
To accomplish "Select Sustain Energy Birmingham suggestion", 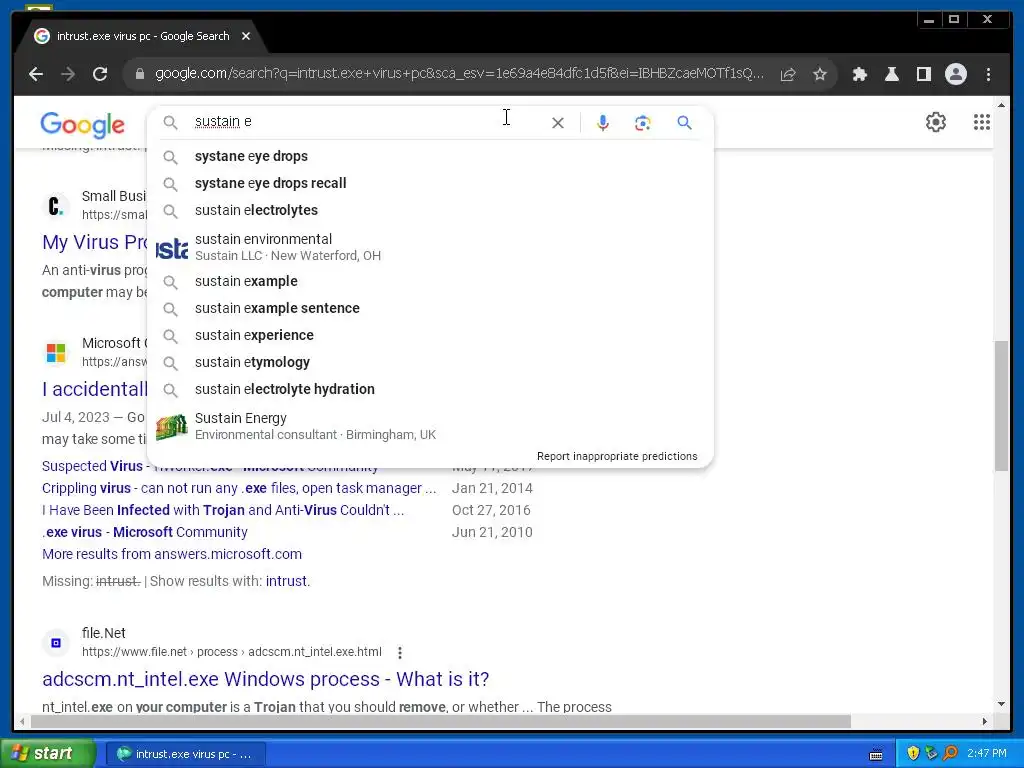I will point(430,426).
